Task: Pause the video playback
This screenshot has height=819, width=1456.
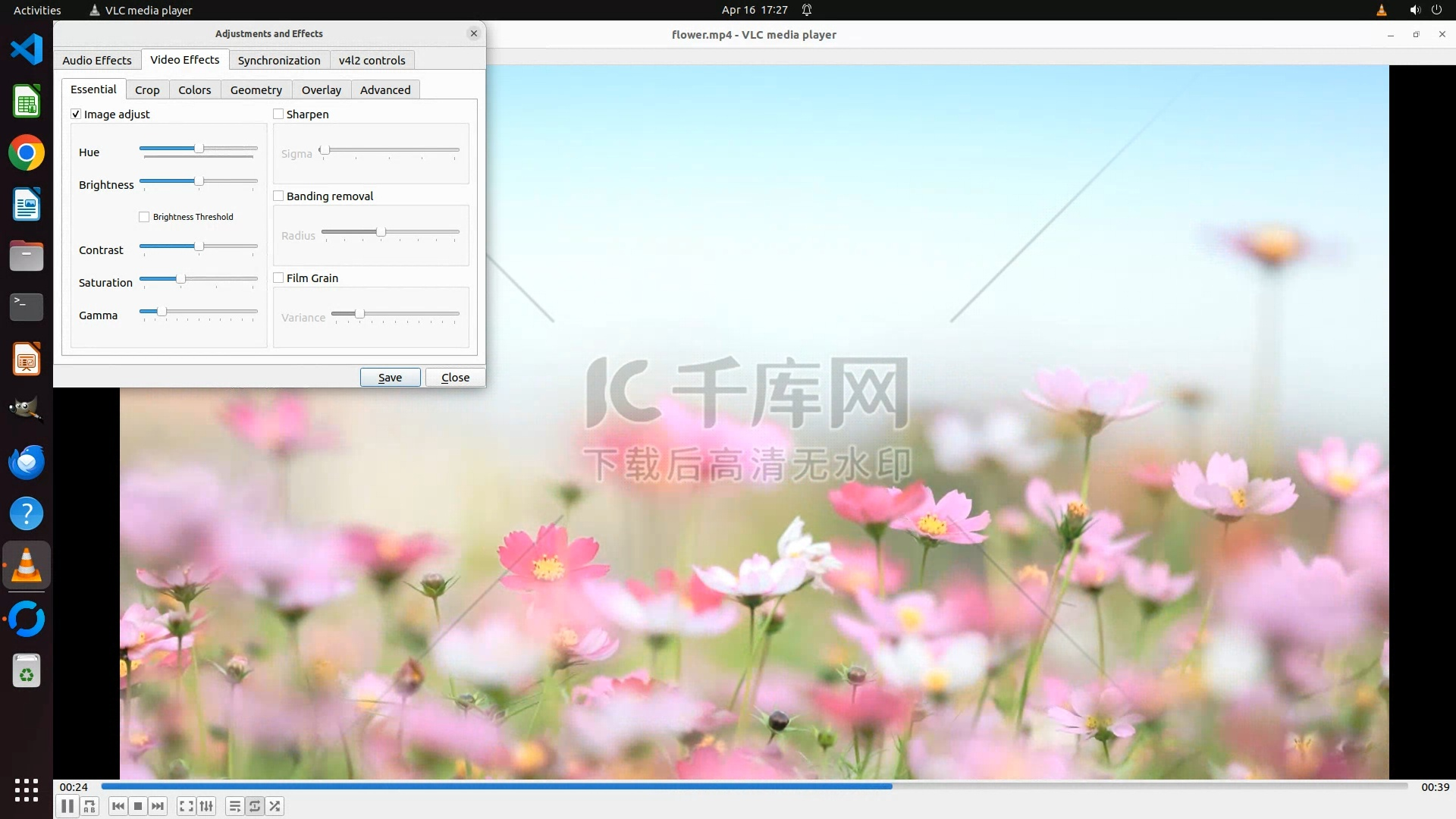Action: pos(67,806)
